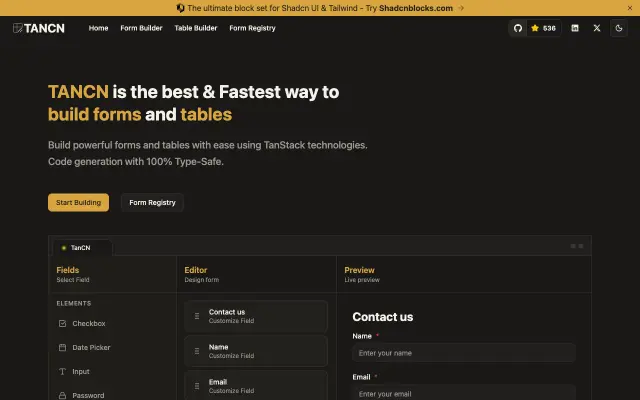The width and height of the screenshot is (640, 400).
Task: Click the Enter your name input
Action: point(464,353)
